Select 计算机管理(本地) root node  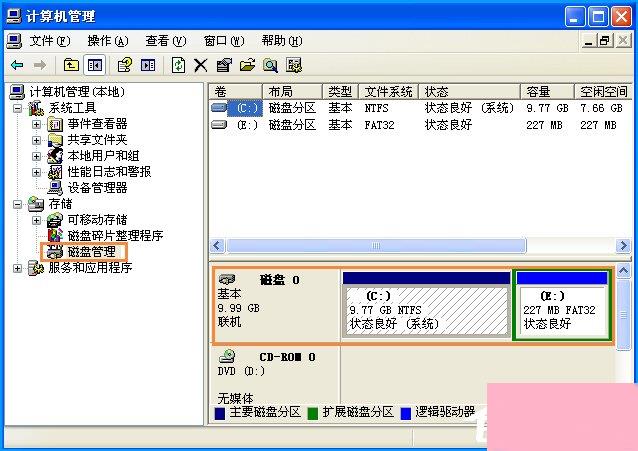click(x=76, y=92)
